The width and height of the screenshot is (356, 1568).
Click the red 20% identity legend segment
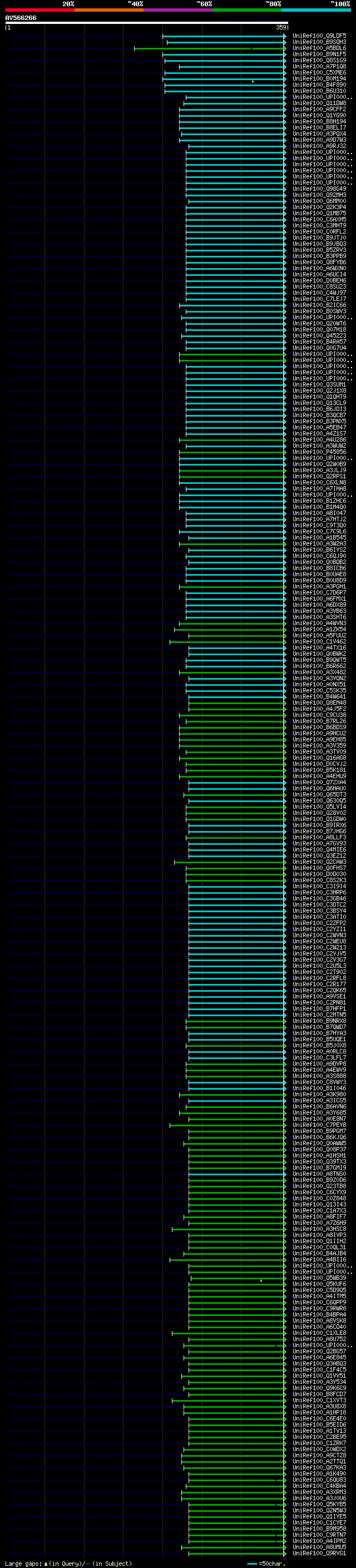pyautogui.click(x=39, y=10)
